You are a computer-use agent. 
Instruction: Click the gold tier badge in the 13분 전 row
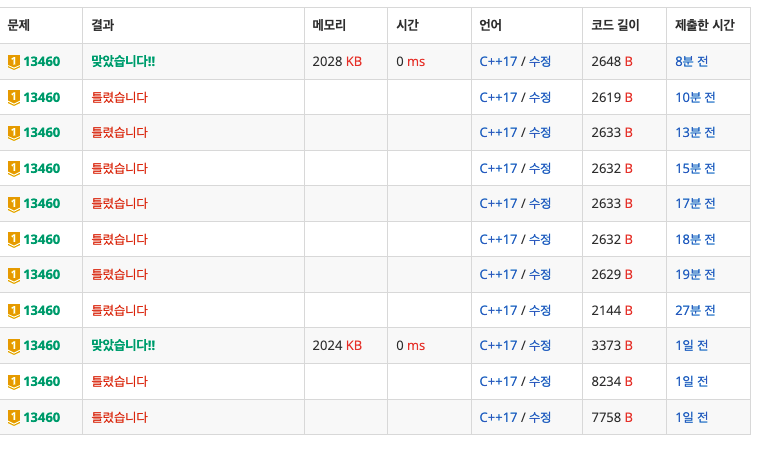pos(14,133)
